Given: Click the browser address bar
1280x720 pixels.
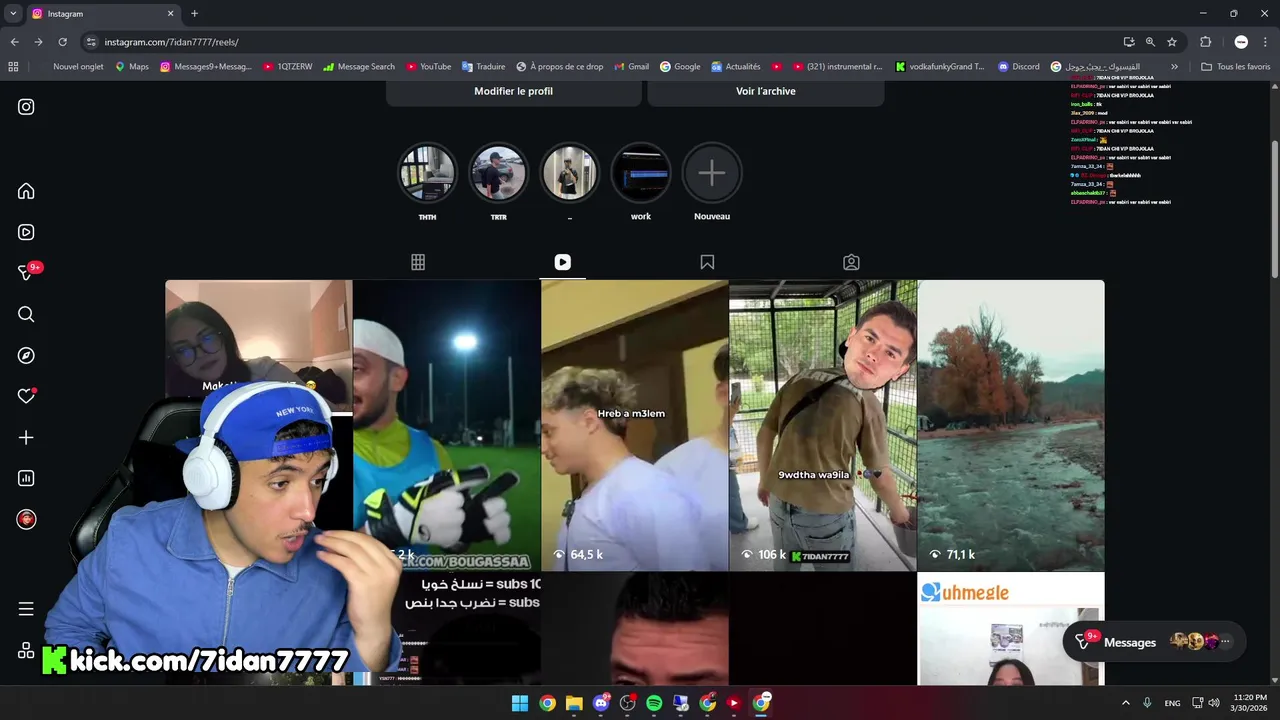Looking at the screenshot, I should click(600, 42).
